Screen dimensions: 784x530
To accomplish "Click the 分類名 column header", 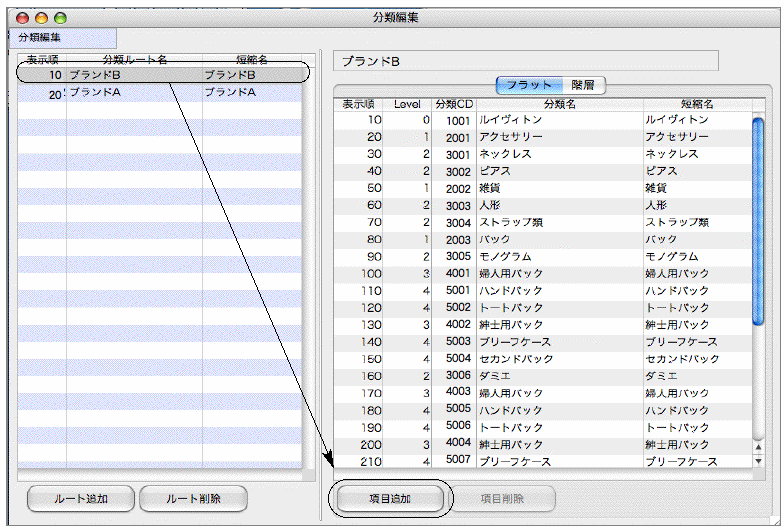I will (560, 104).
